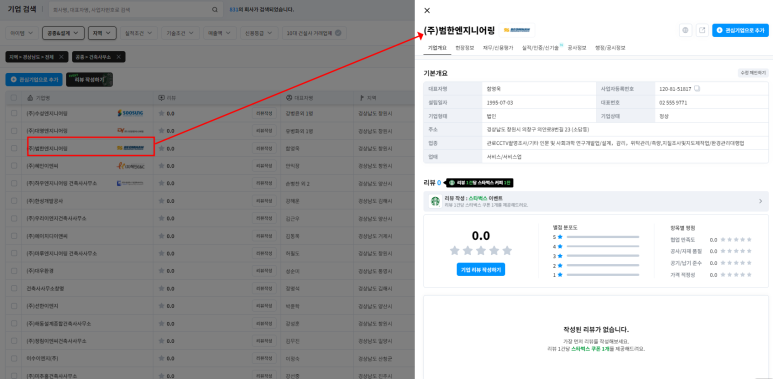Click the 기업 리뷰 작성하기 button

point(481,270)
